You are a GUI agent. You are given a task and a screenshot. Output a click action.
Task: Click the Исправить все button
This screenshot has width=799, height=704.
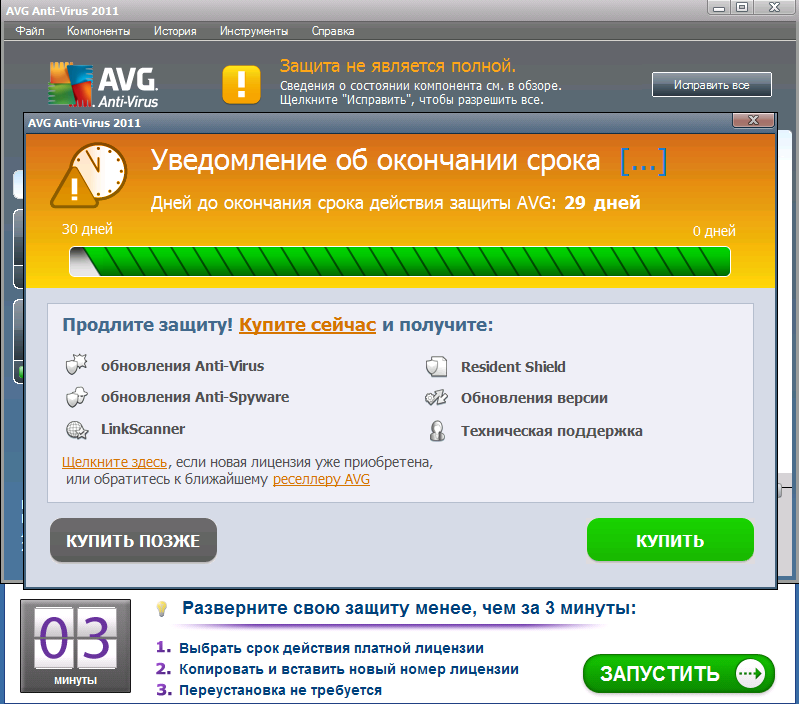(x=711, y=85)
